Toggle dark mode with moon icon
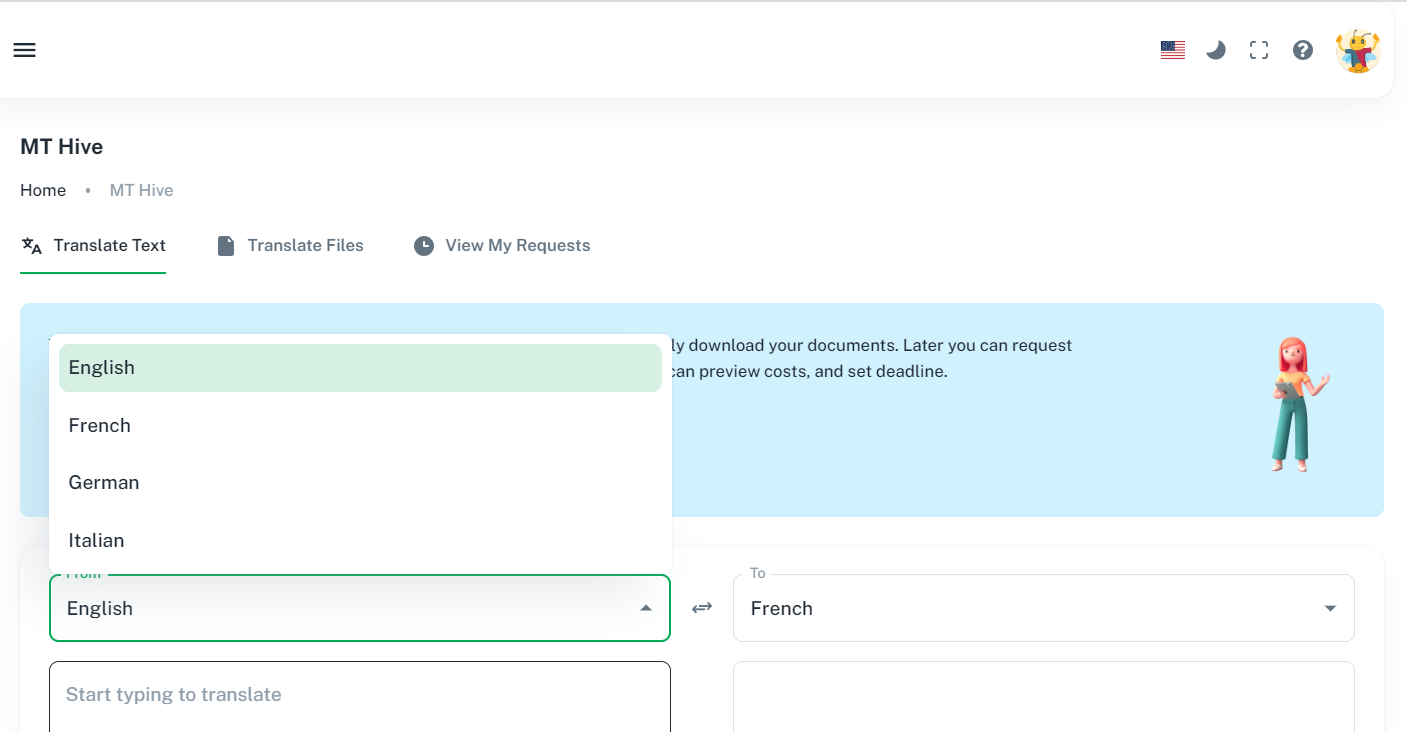Image resolution: width=1407 pixels, height=732 pixels. [x=1216, y=50]
